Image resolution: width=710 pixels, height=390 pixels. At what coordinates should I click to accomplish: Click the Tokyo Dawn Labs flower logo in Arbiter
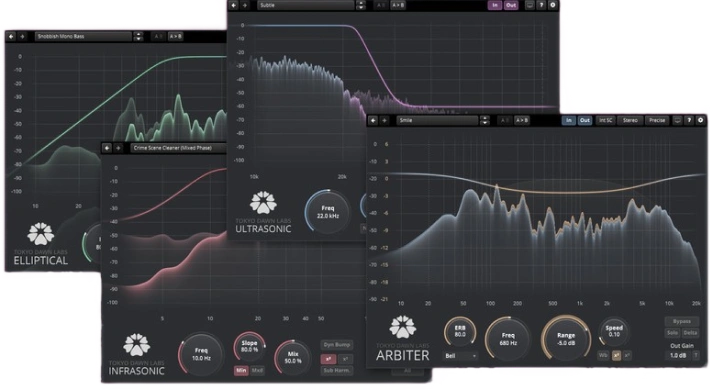tap(403, 327)
